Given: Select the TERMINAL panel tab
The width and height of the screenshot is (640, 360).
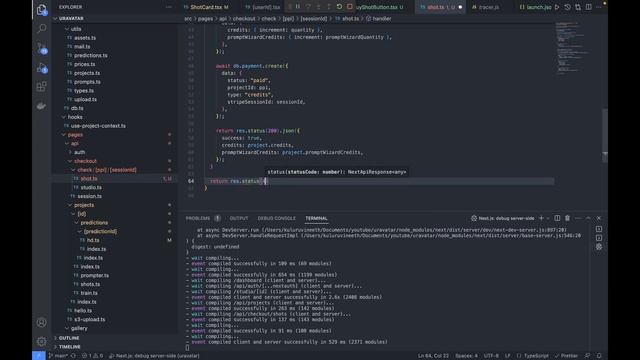Looking at the screenshot, I should (316, 218).
